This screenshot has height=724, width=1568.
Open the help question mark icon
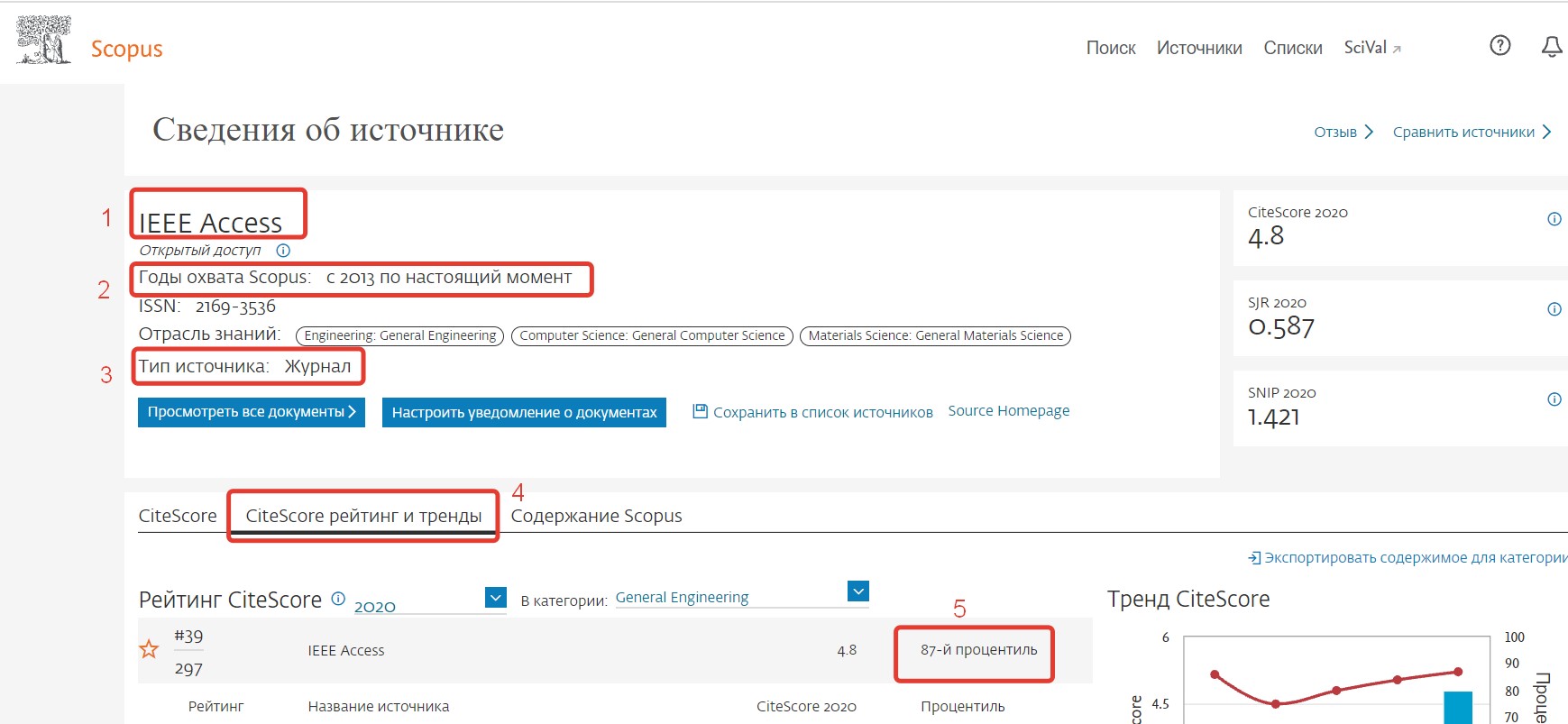(1500, 46)
